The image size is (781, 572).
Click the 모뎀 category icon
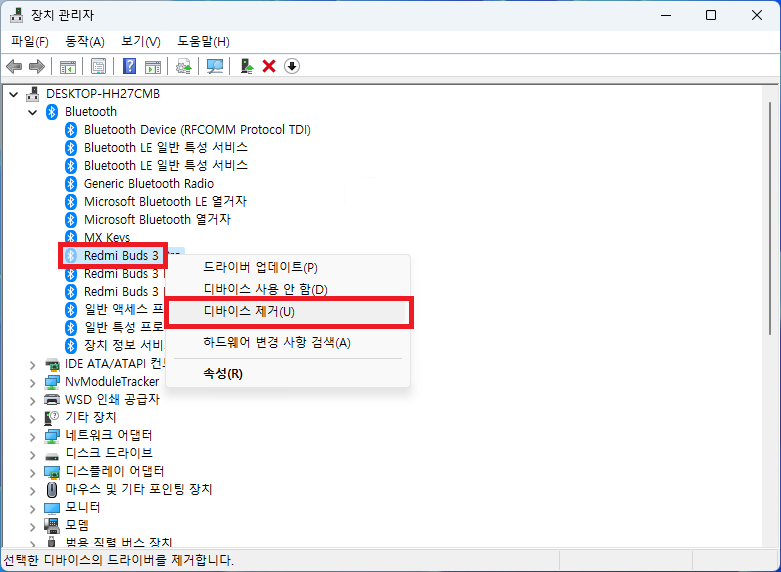pos(52,526)
